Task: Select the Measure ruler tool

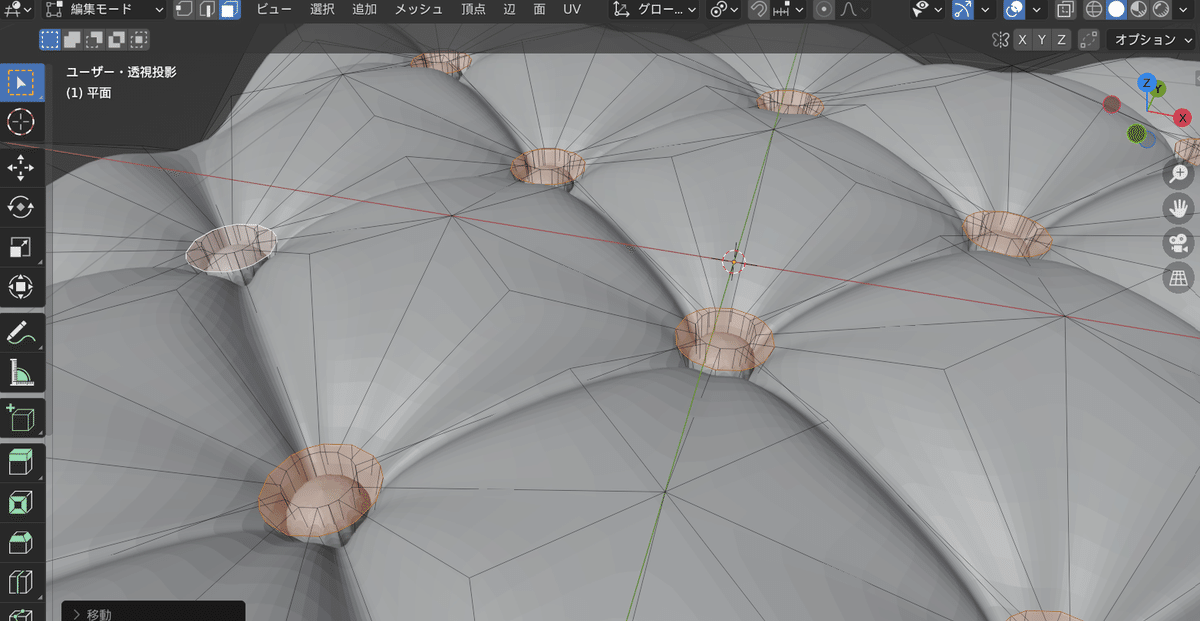Action: tap(21, 373)
